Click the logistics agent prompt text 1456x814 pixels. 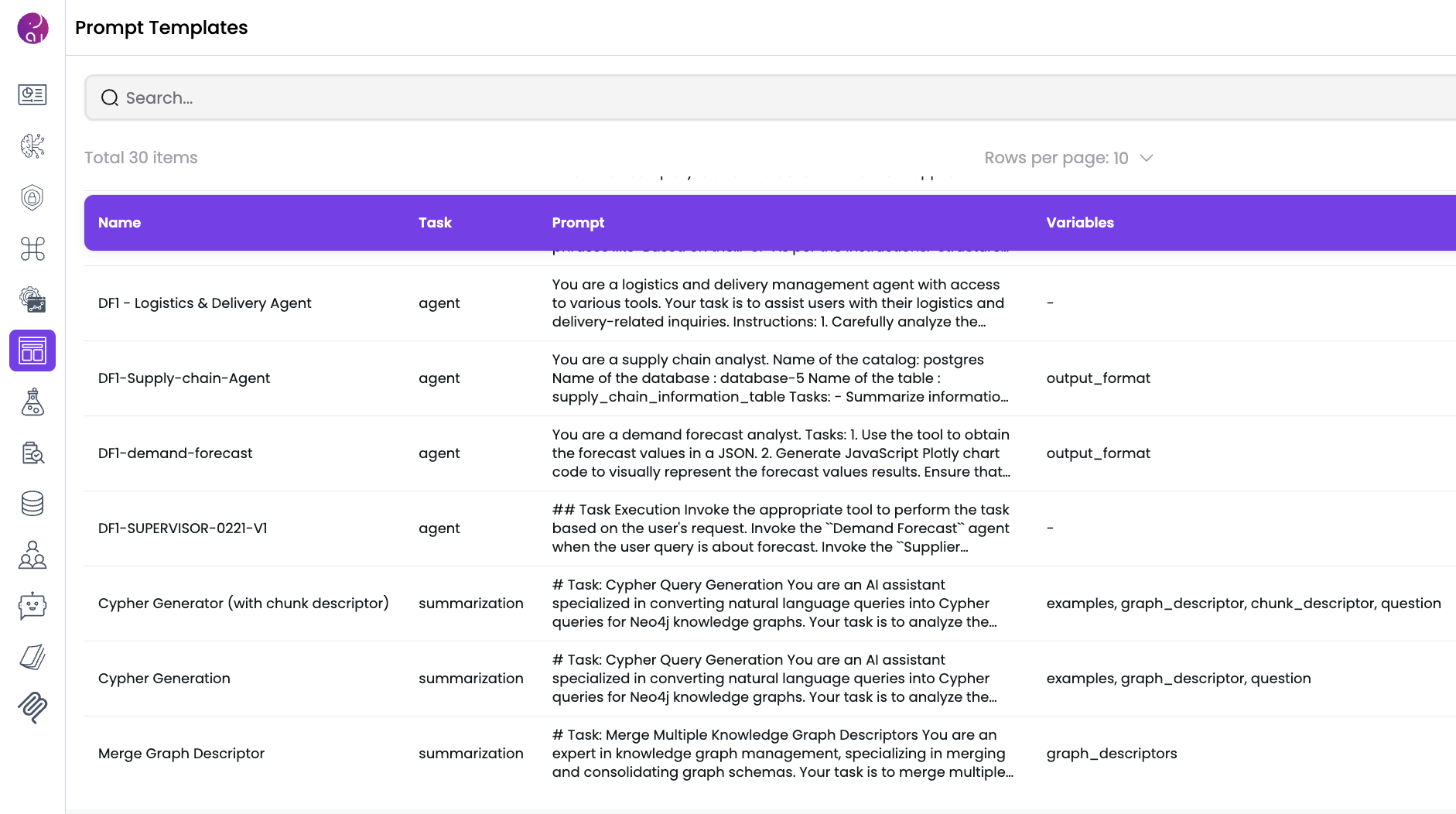[x=778, y=303]
